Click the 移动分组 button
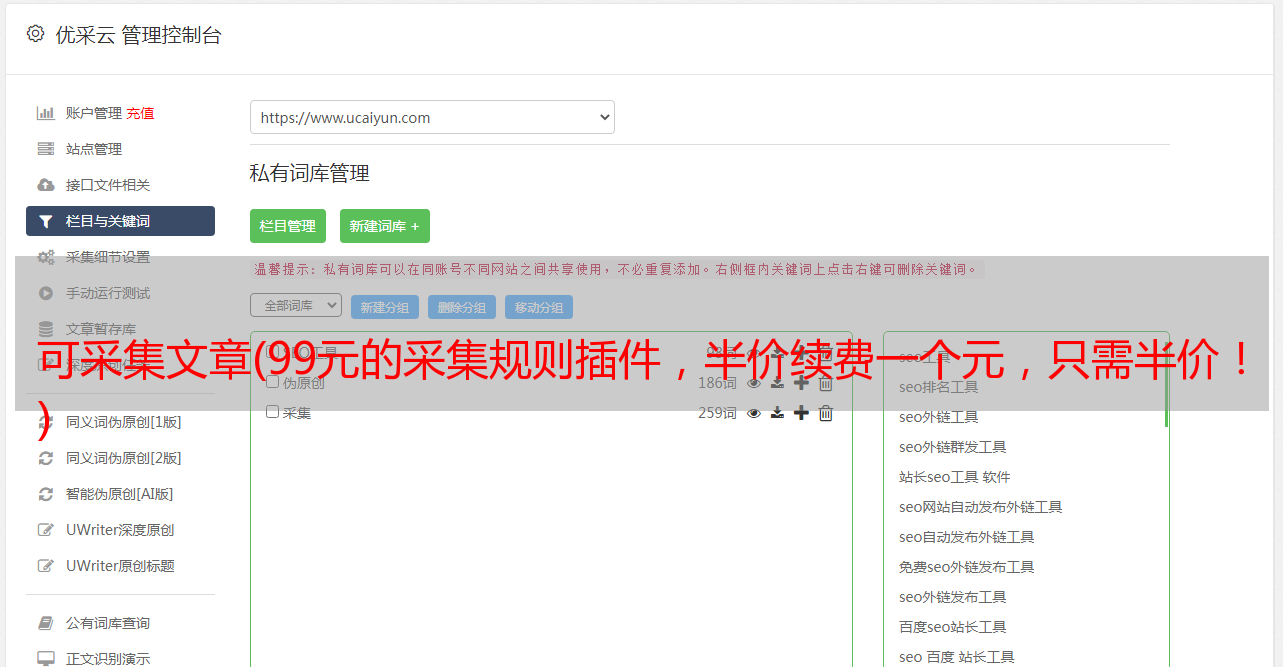 point(539,307)
